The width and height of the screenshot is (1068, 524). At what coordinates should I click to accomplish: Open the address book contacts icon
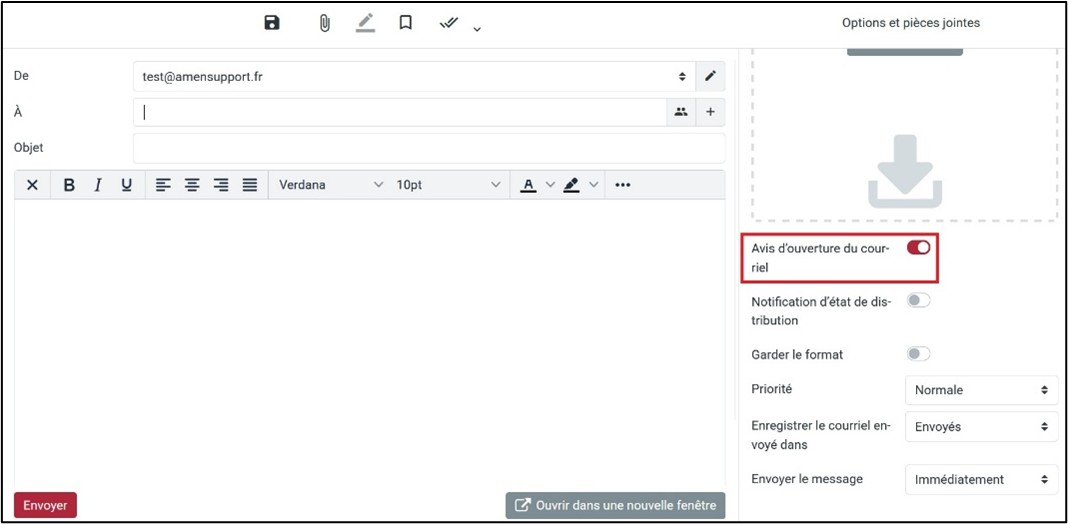(x=681, y=112)
